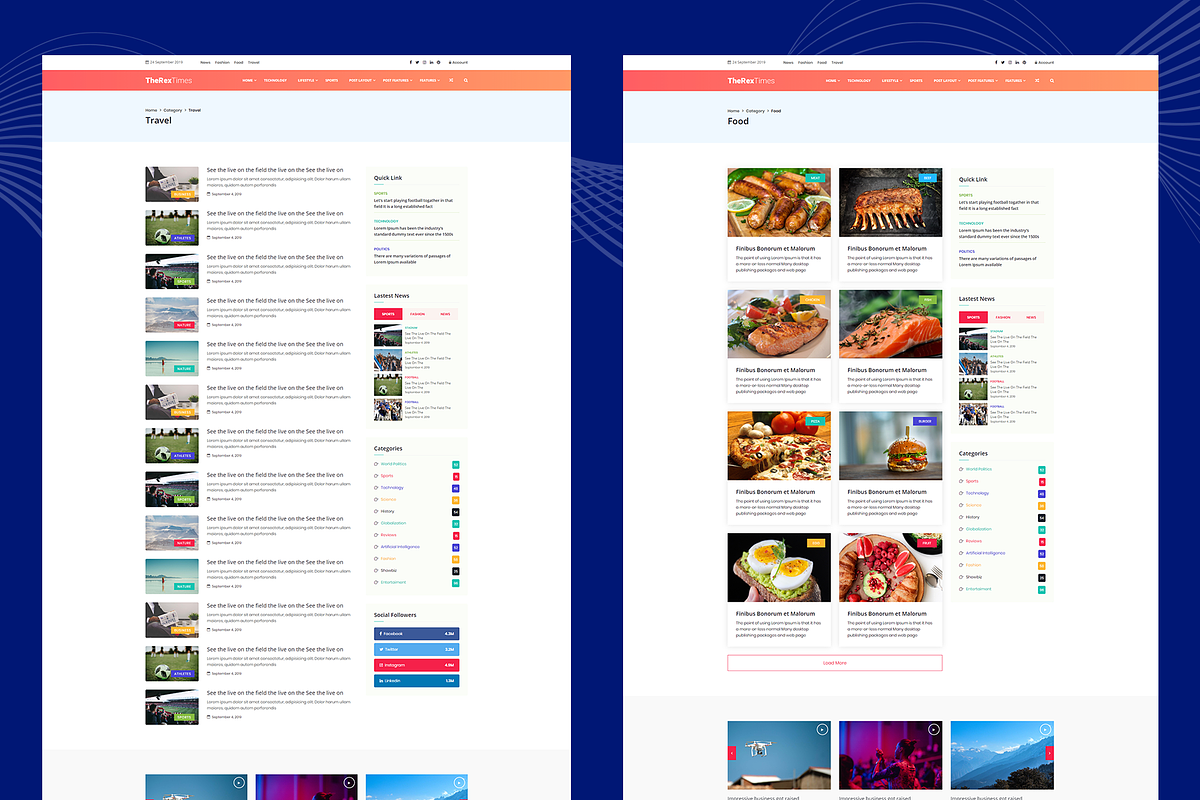Open LinkedIn followers button on Travel page
The width and height of the screenshot is (1200, 800).
pos(417,681)
